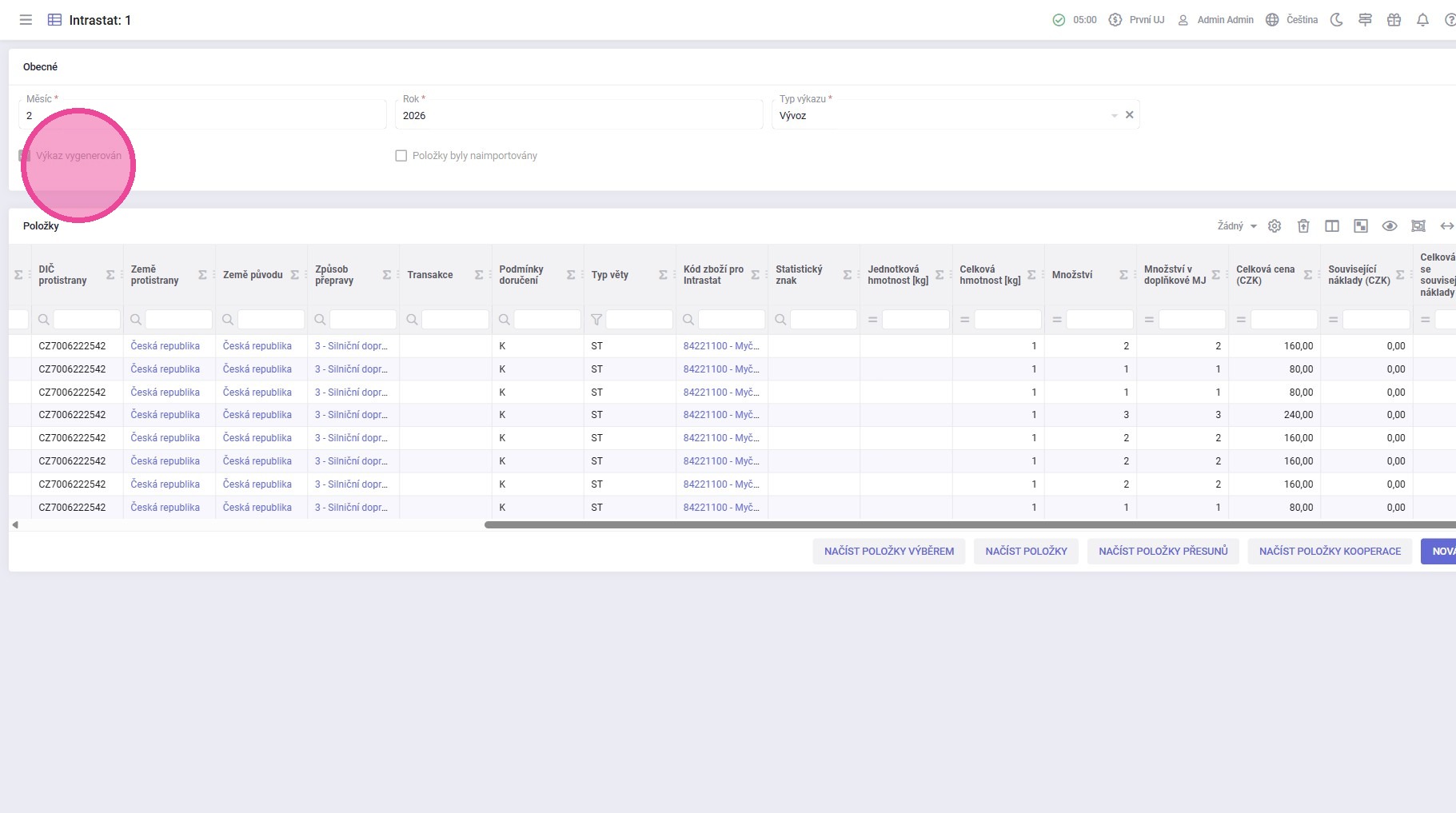Check 'Položky byly naimportovány' checkbox
Image resolution: width=1456 pixels, height=813 pixels.
[x=401, y=156]
